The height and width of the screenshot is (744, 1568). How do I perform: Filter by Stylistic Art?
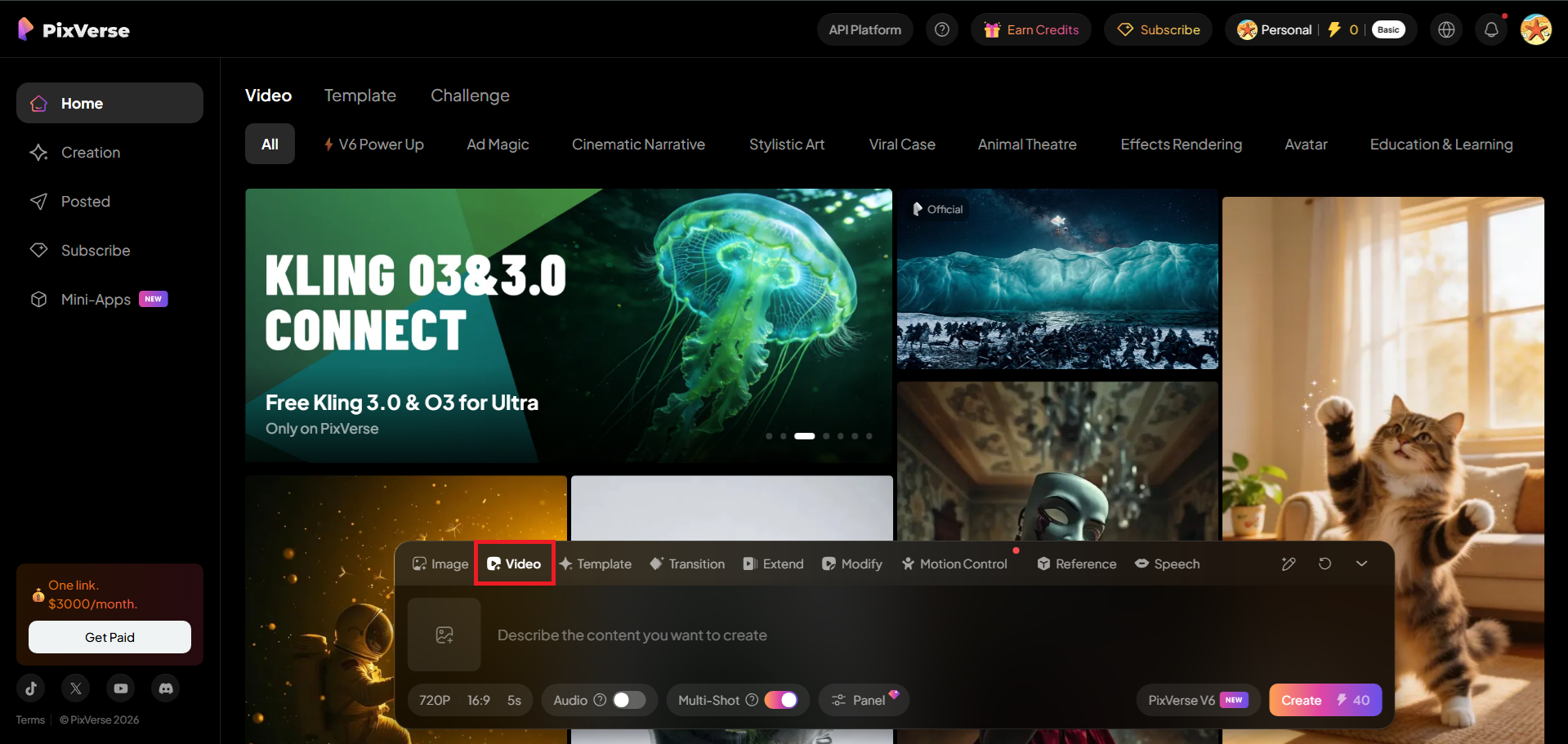point(787,144)
